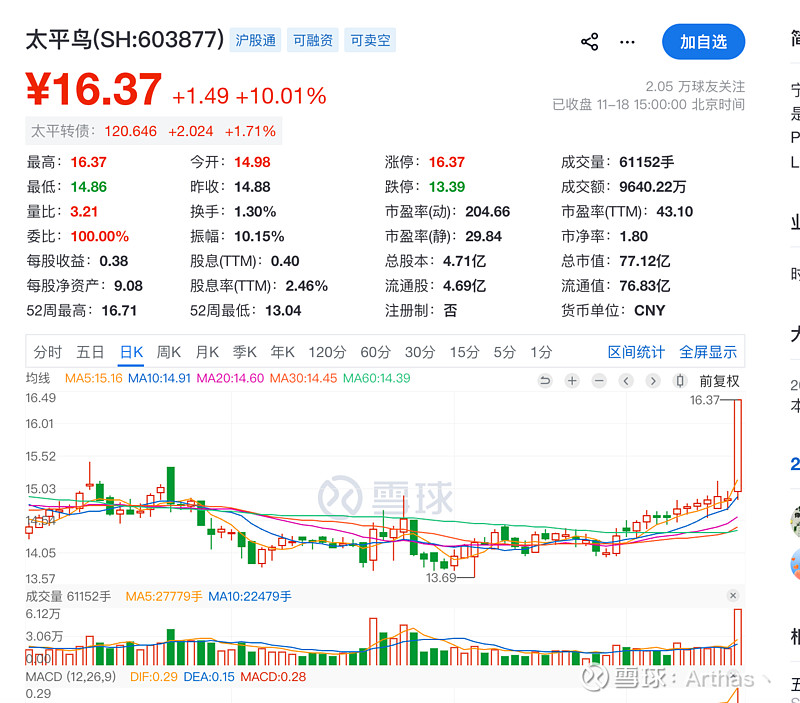Move chart right with the right arrow
The image size is (800, 703).
[653, 381]
